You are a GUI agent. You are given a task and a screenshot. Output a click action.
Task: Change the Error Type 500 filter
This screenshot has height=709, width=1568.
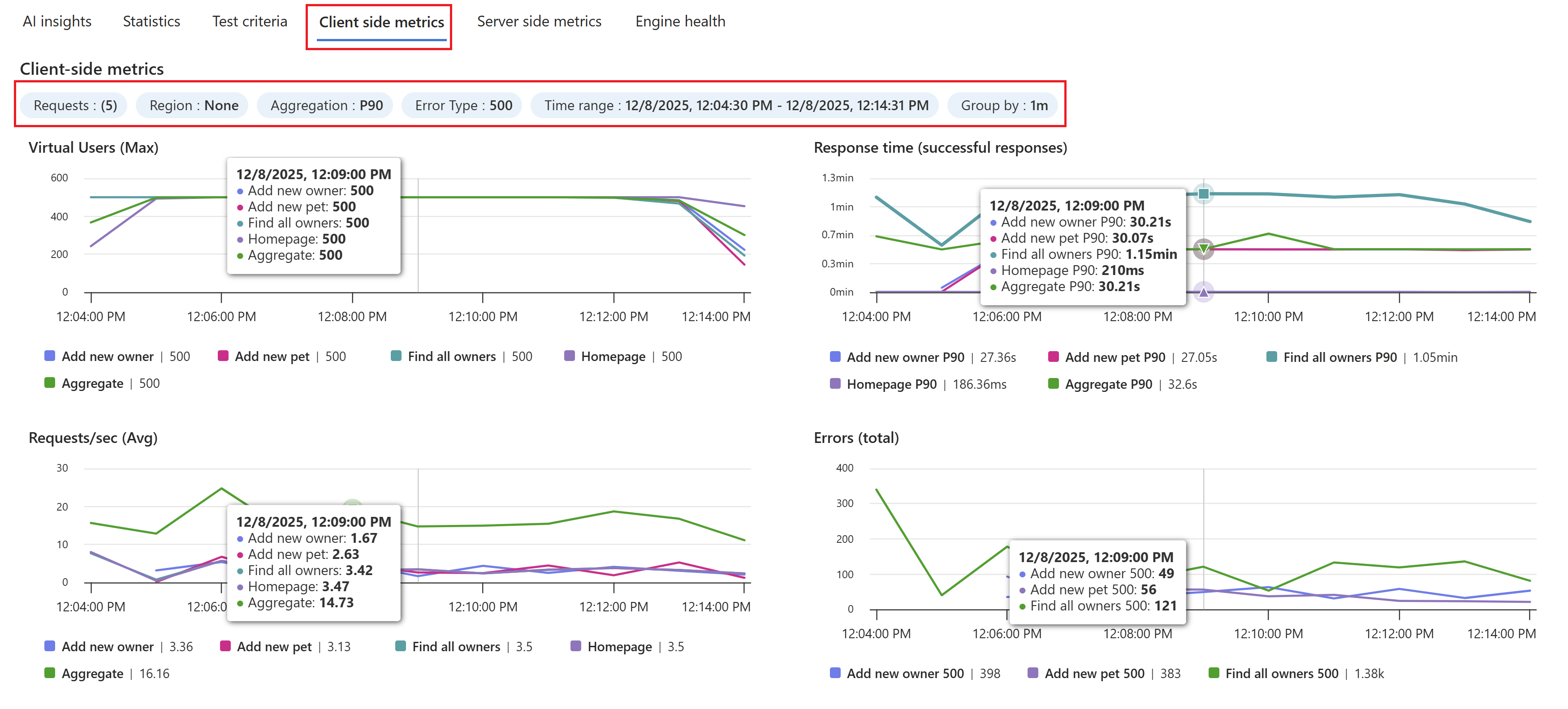(x=463, y=105)
